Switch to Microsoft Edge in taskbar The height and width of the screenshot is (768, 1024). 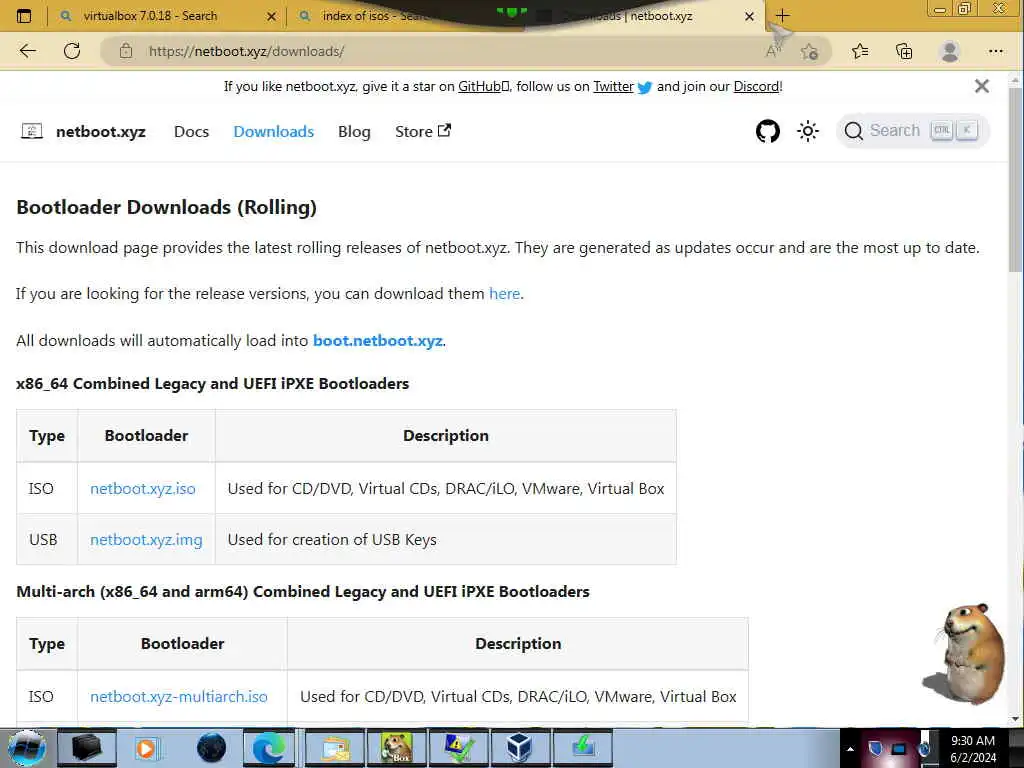tap(268, 748)
